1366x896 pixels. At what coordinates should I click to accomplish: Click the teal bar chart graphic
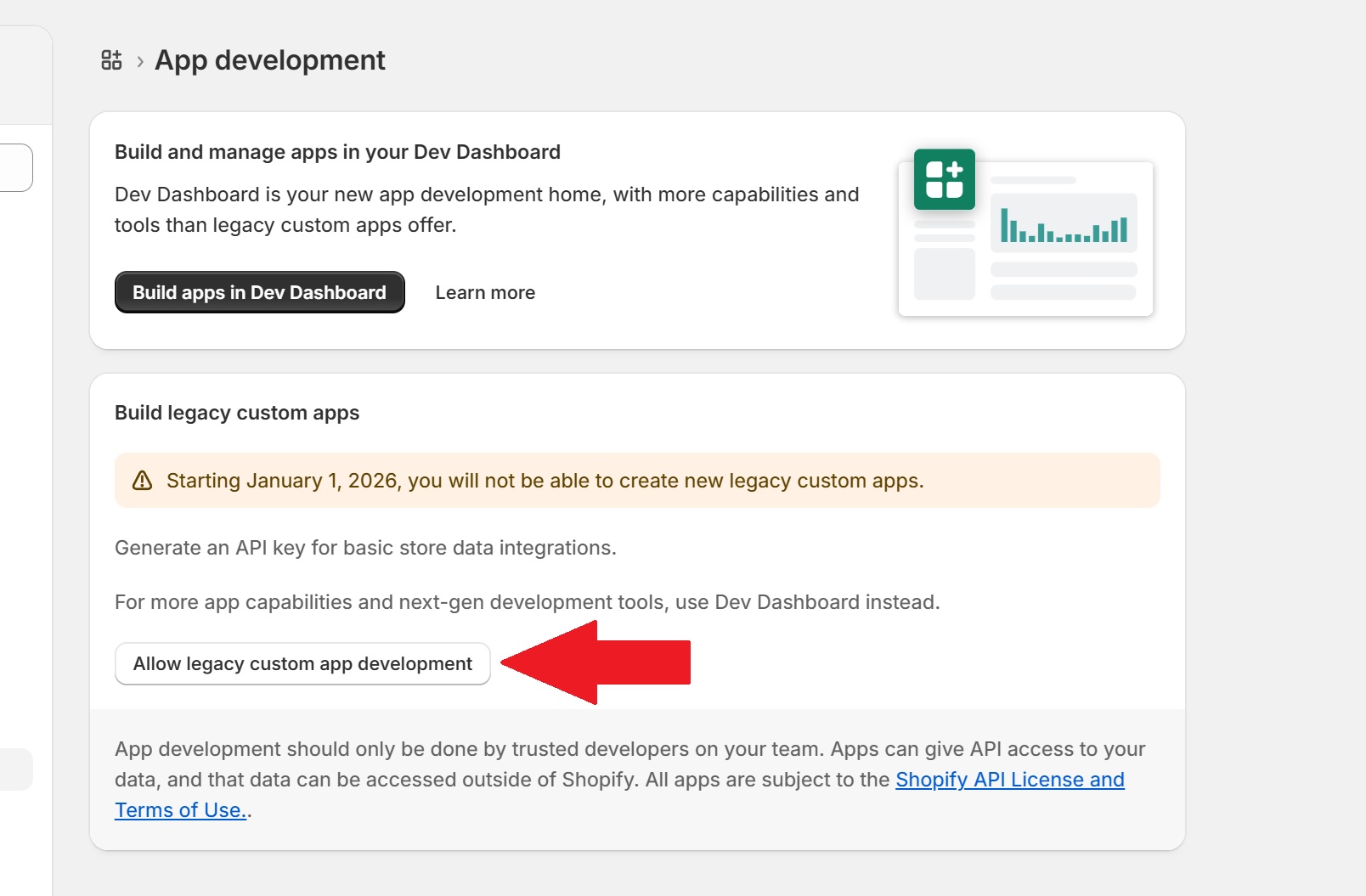pos(1064,225)
